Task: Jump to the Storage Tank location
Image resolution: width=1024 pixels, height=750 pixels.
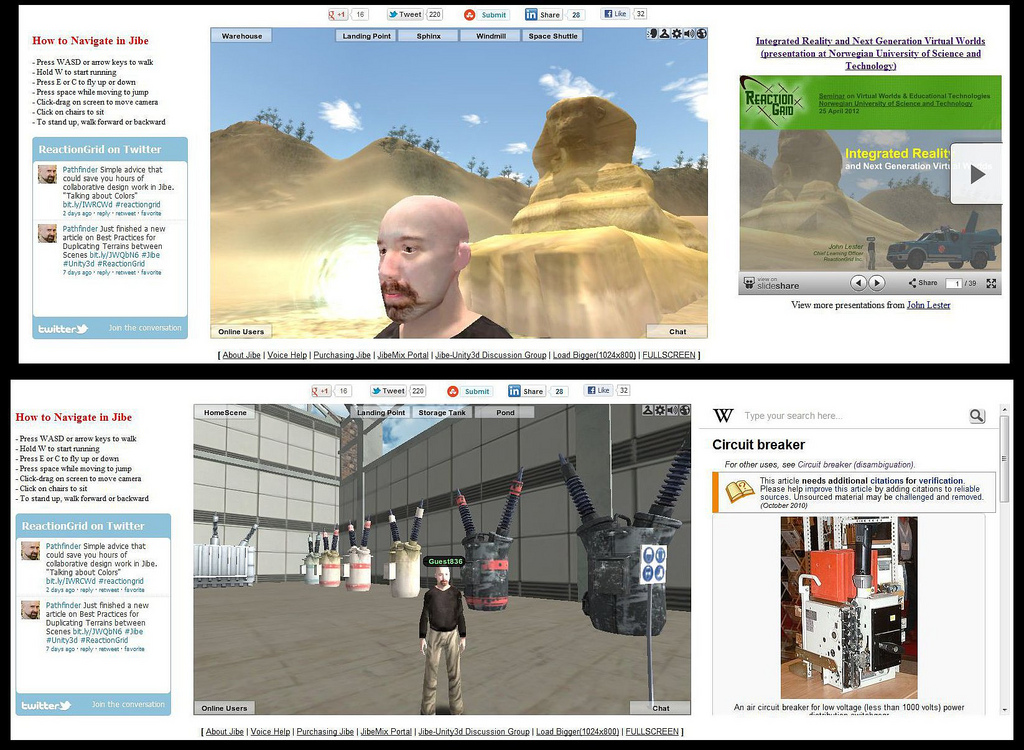Action: (441, 412)
